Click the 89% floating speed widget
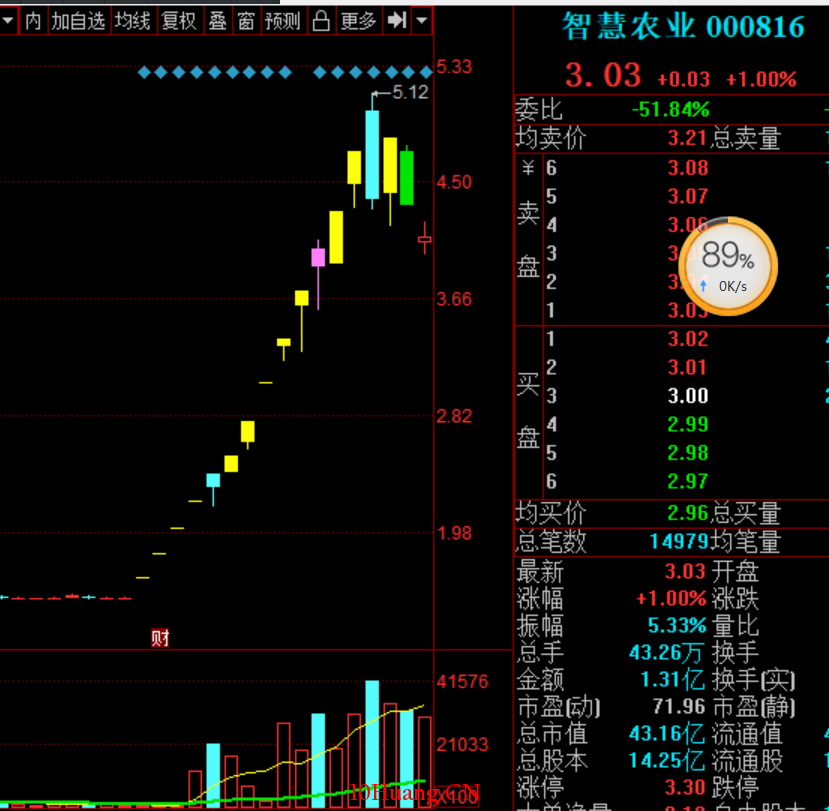 (x=728, y=266)
